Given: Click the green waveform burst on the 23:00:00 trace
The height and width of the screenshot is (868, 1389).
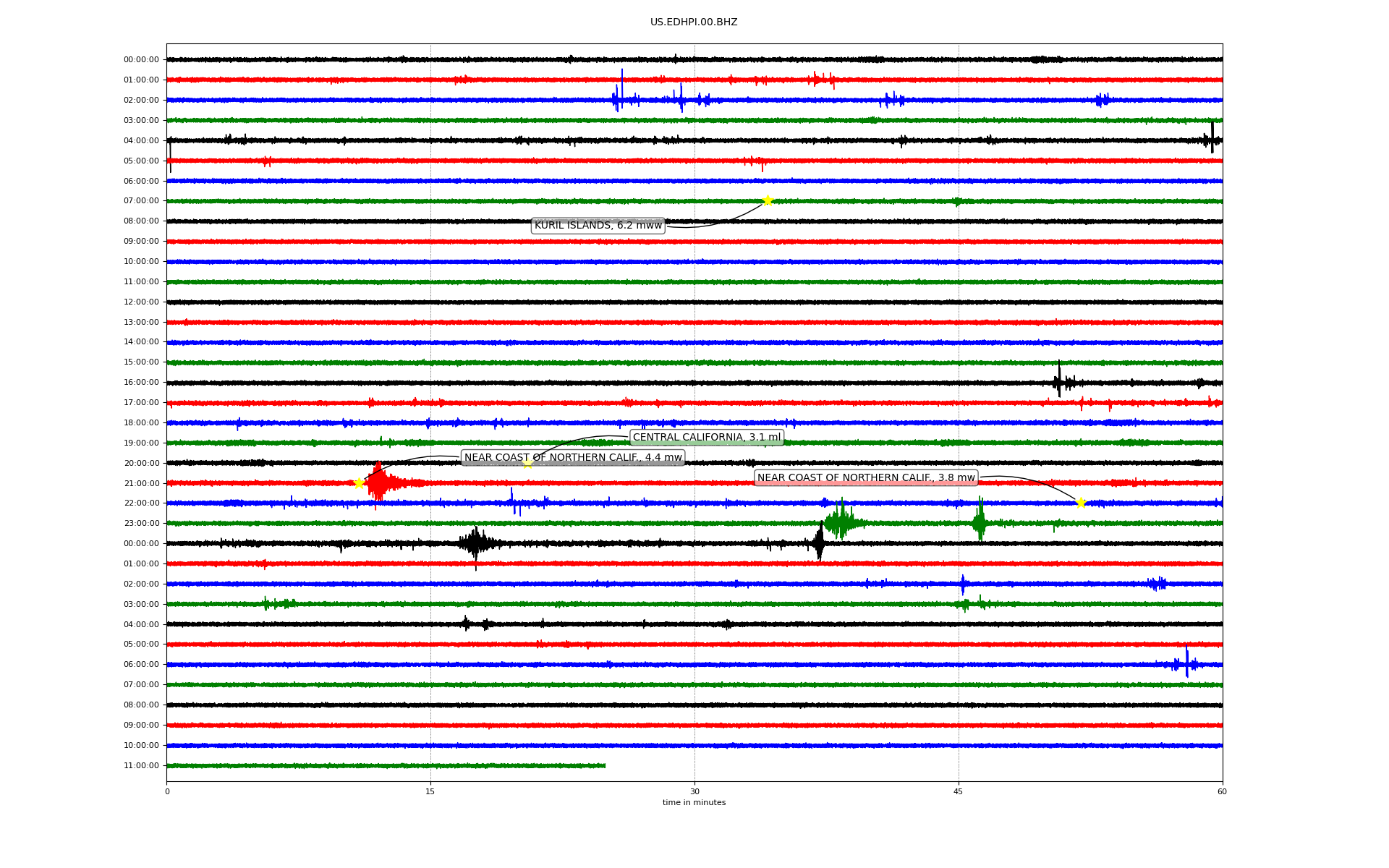Looking at the screenshot, I should (841, 522).
